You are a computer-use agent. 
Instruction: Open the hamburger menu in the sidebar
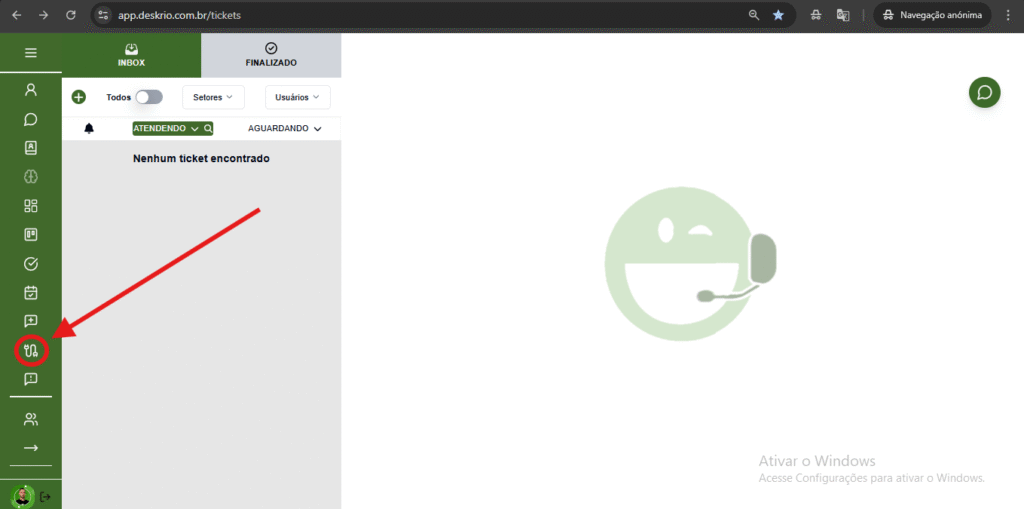[30, 53]
